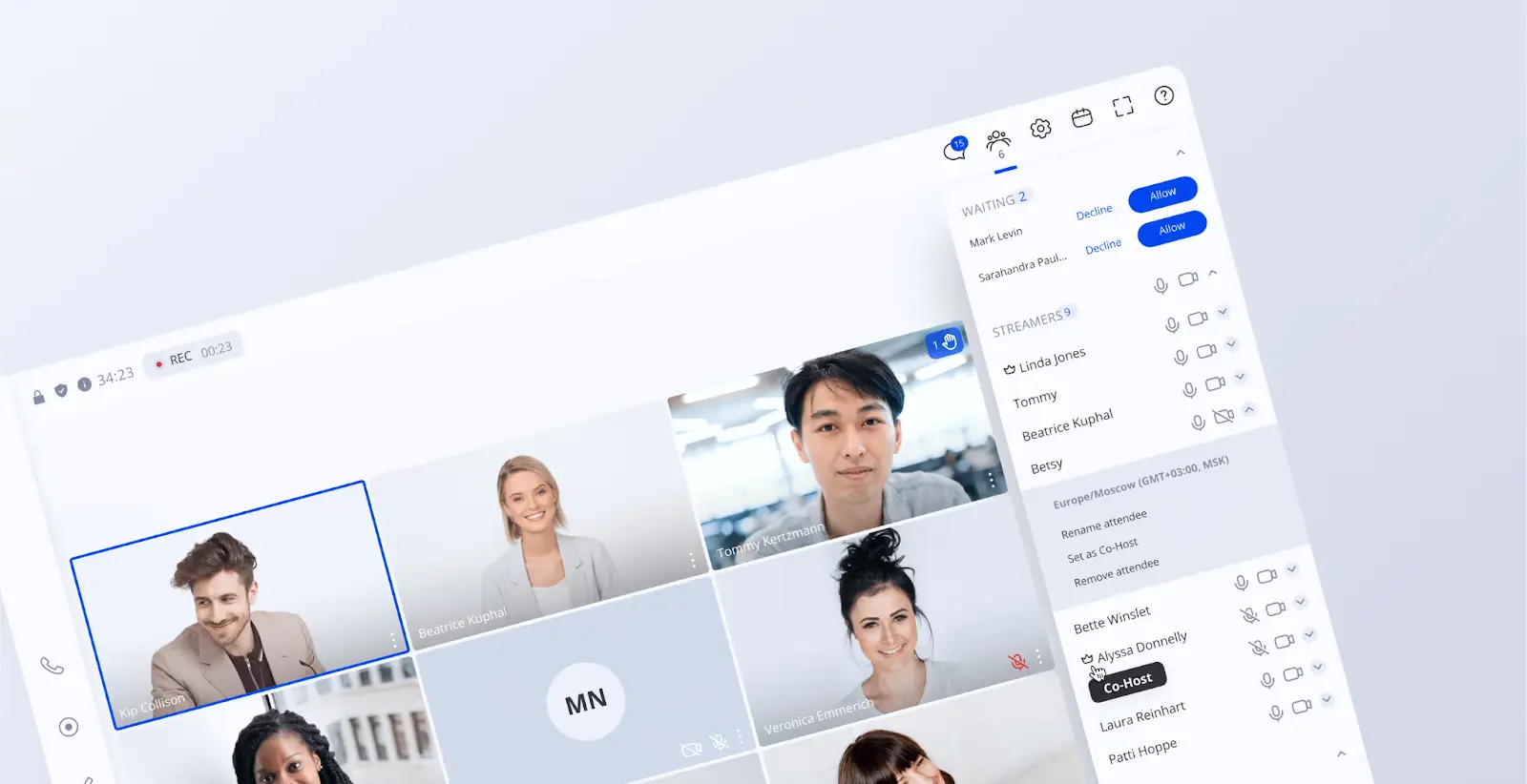The width and height of the screenshot is (1527, 784).
Task: Turn off Linda Jones's camera
Action: [1198, 318]
